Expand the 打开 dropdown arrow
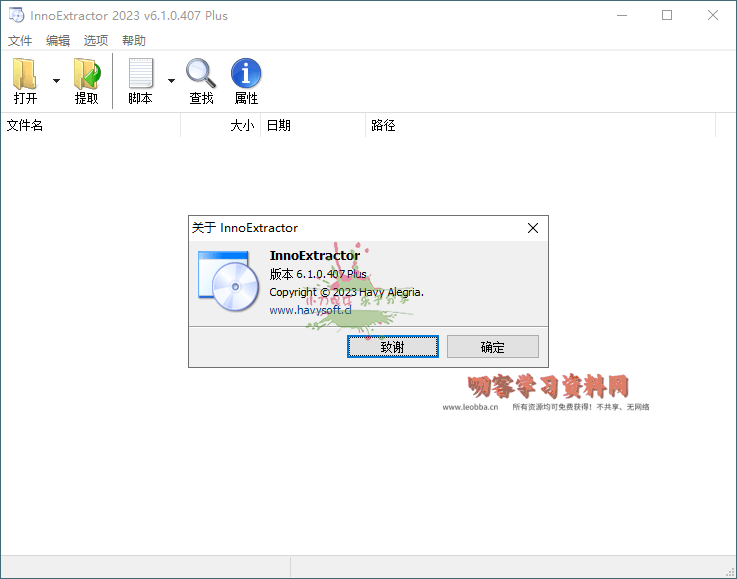The height and width of the screenshot is (579, 737). coord(56,81)
